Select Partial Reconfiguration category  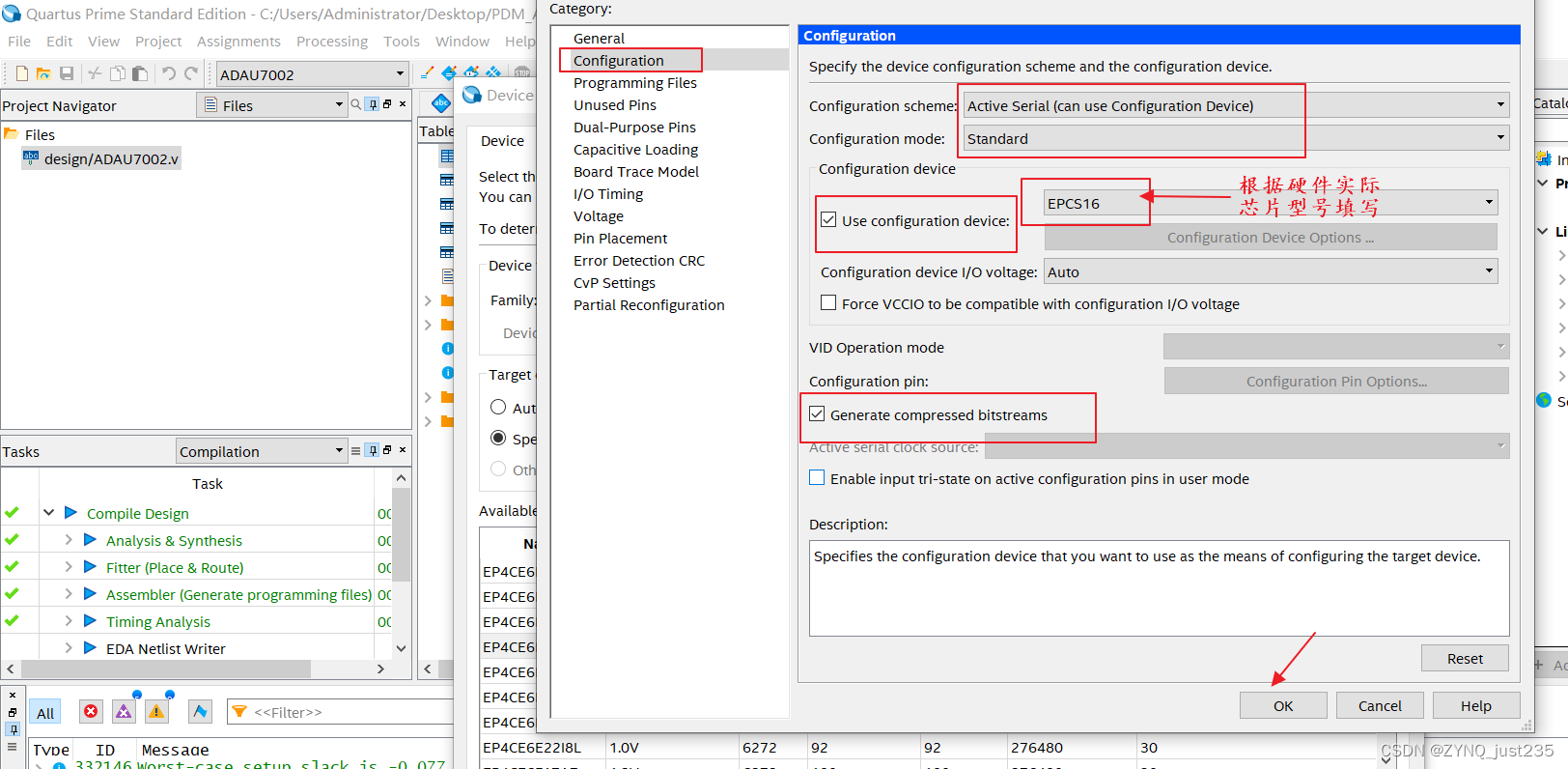649,305
